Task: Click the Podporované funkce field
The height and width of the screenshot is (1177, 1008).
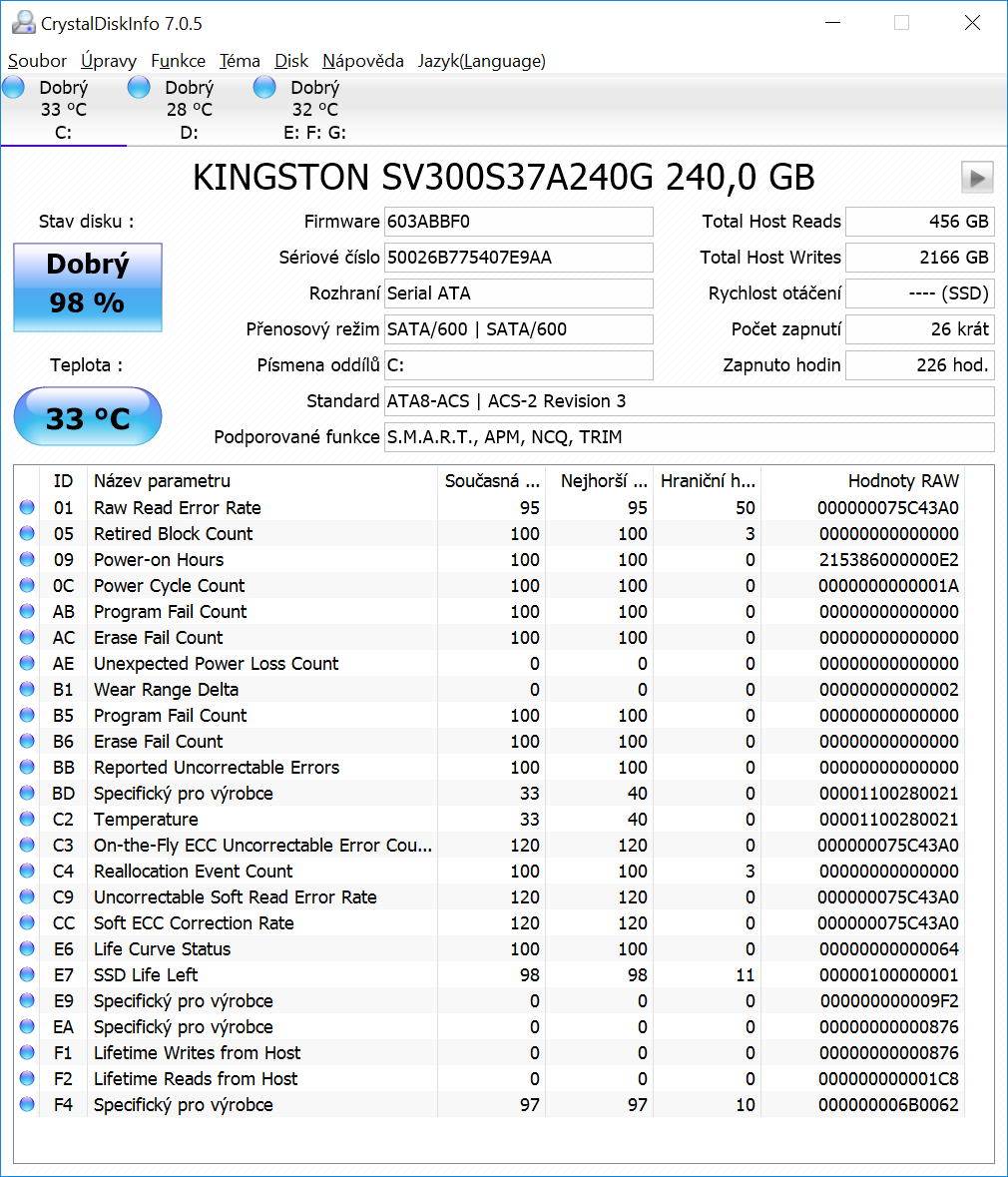Action: pos(689,437)
